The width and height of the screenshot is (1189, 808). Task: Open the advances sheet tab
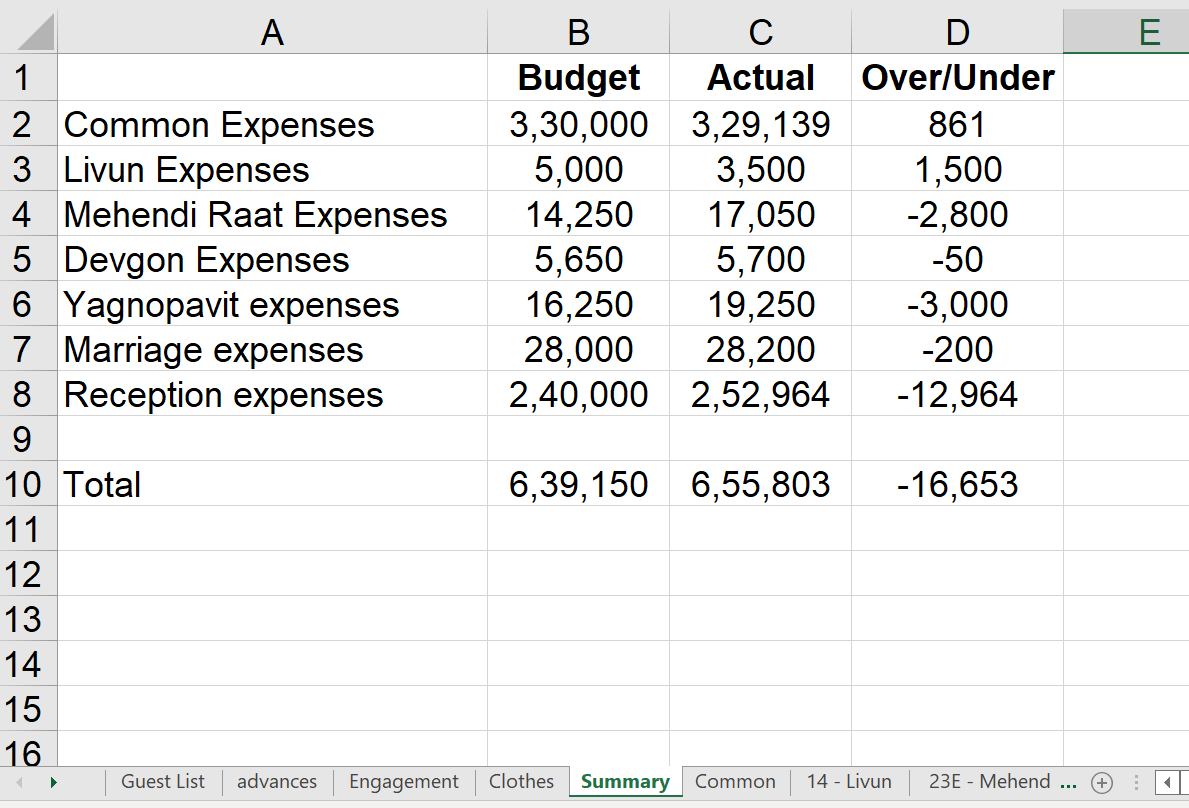[277, 781]
